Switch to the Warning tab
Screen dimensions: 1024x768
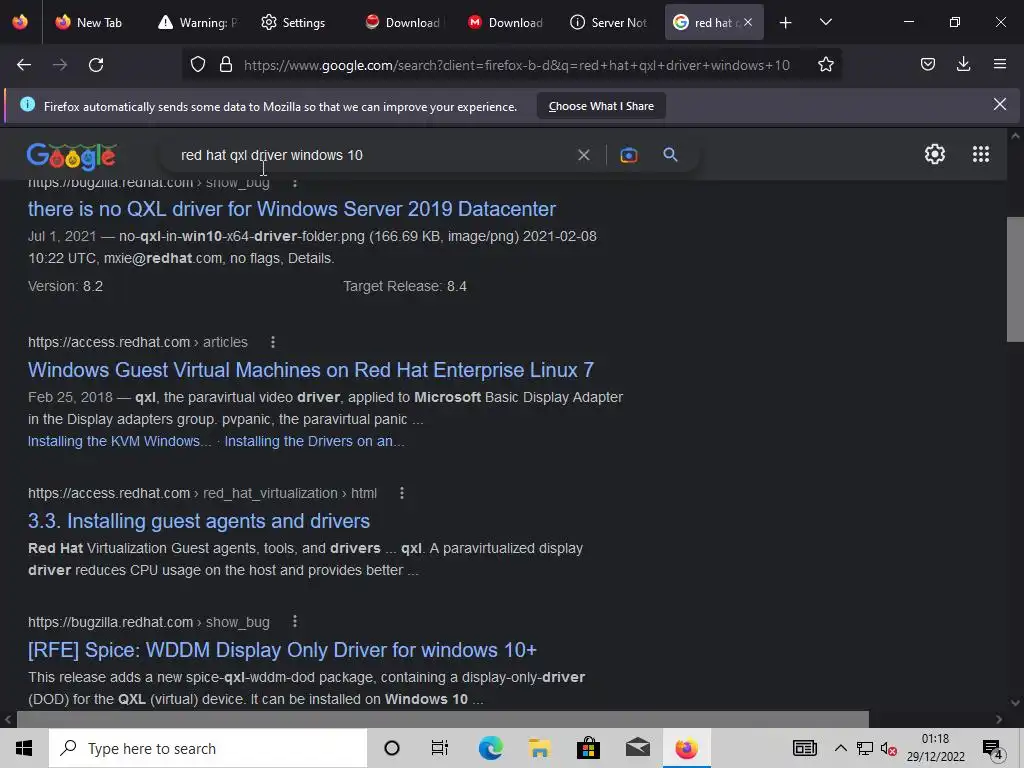tap(197, 23)
